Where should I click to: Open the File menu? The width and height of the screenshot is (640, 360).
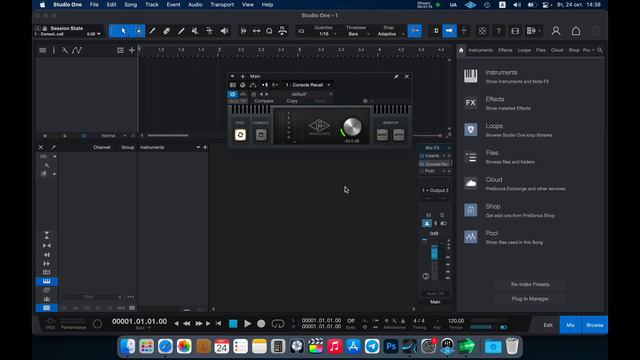coord(94,5)
